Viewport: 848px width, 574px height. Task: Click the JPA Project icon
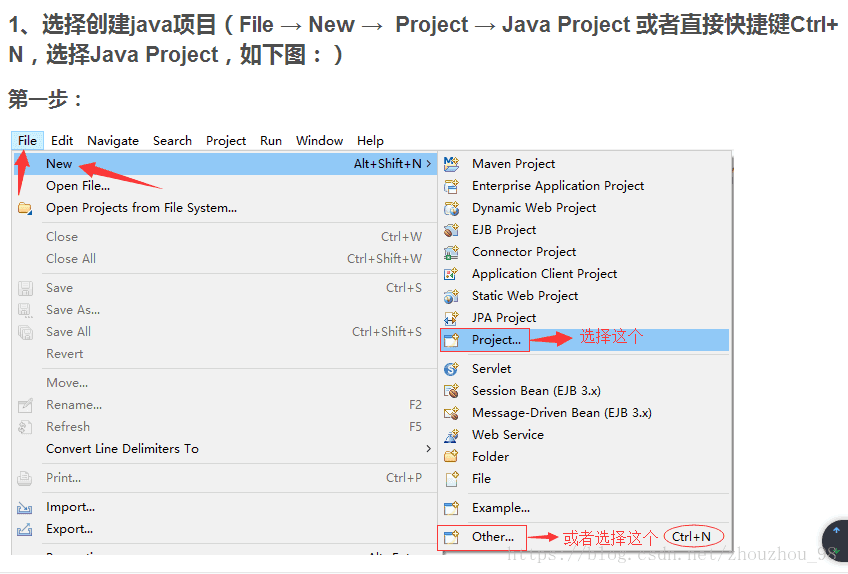pyautogui.click(x=451, y=318)
